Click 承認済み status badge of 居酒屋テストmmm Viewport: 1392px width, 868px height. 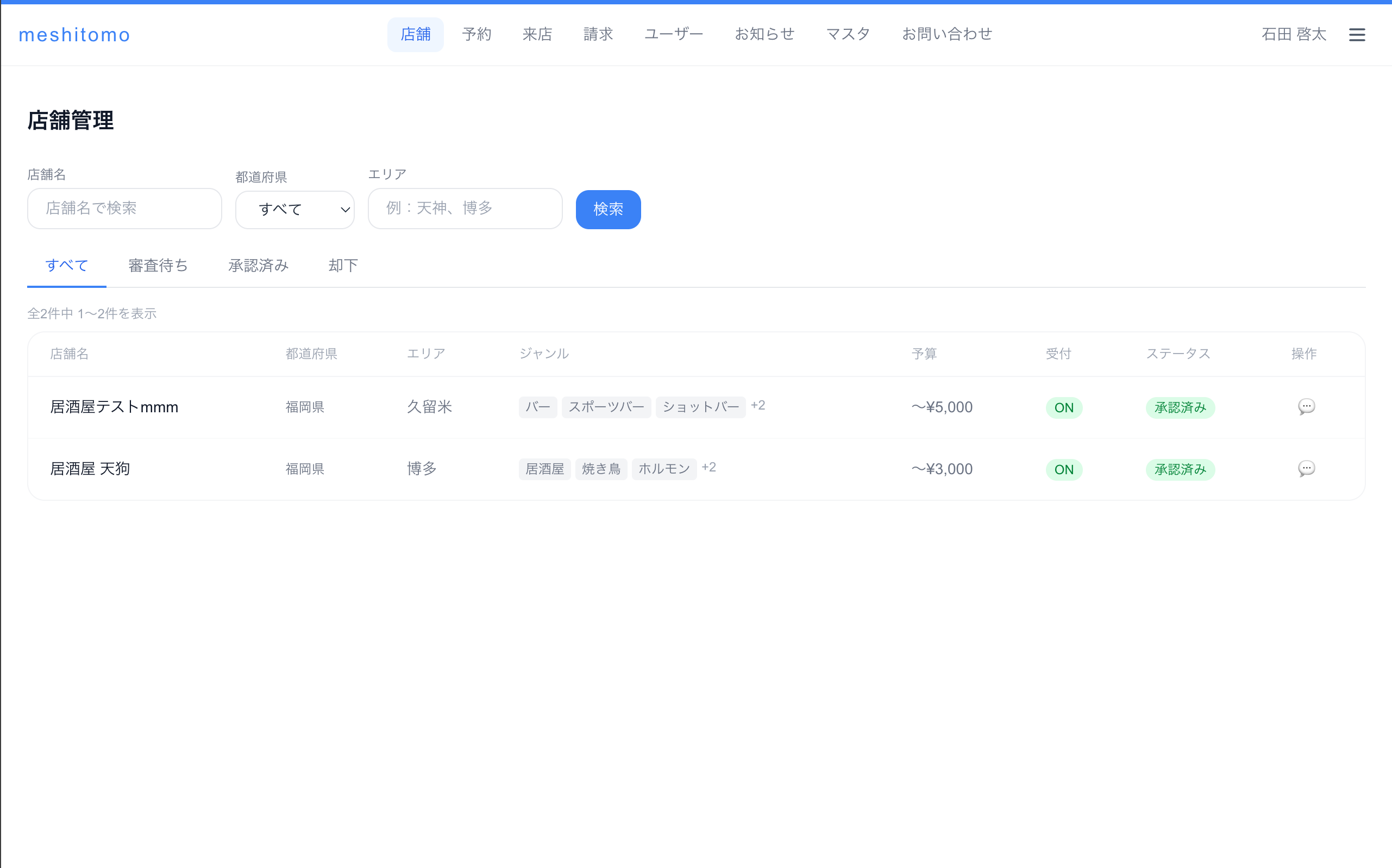[1180, 407]
